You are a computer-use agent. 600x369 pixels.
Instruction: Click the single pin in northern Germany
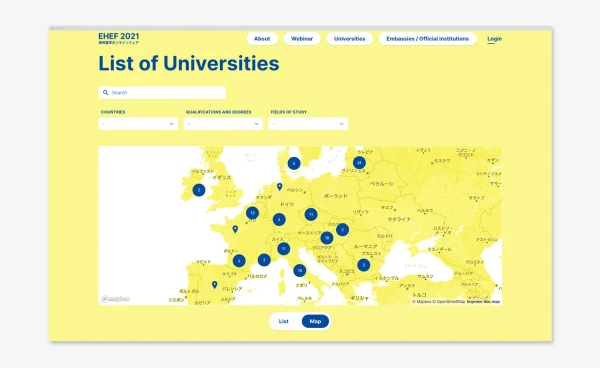280,186
